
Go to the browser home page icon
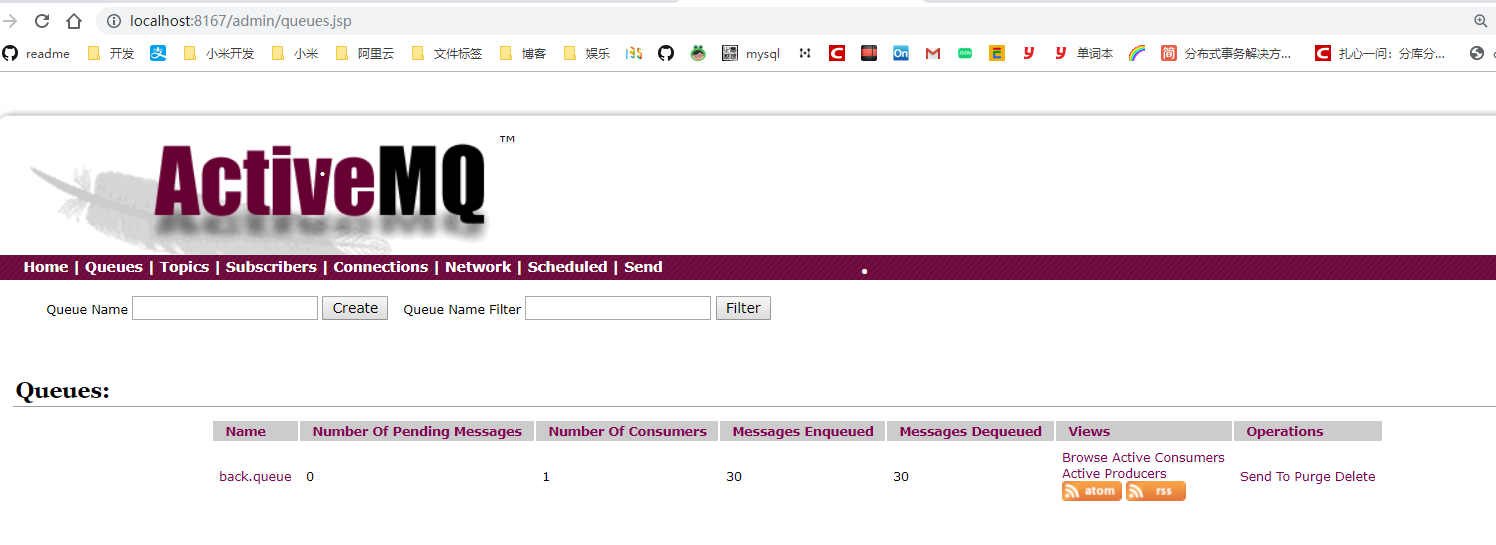click(74, 21)
